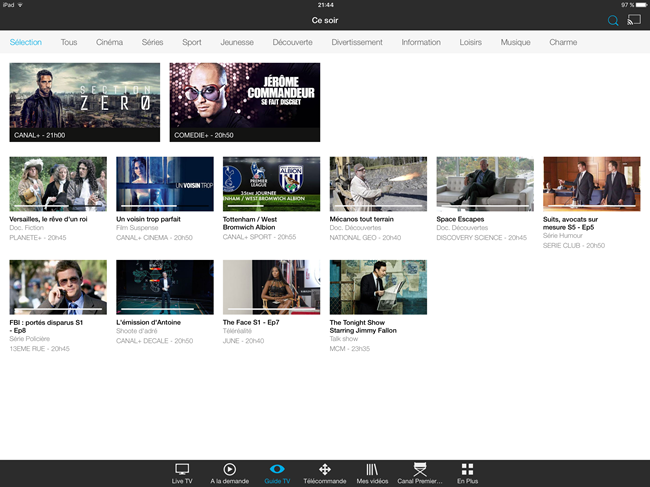Open the L'émission d'Antoine thumbnail
Screen dimensions: 650x487
click(x=165, y=287)
